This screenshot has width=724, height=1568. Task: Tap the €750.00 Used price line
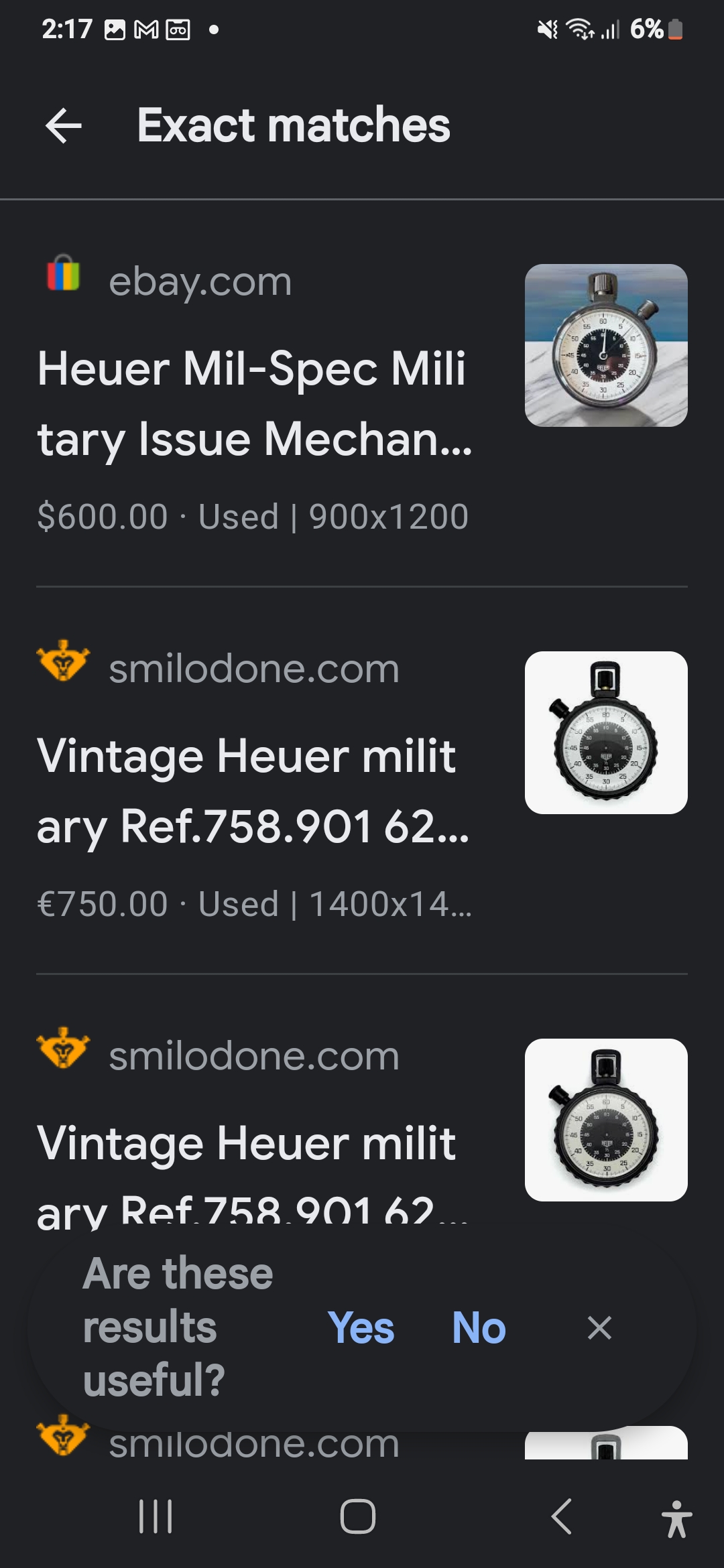coord(254,904)
